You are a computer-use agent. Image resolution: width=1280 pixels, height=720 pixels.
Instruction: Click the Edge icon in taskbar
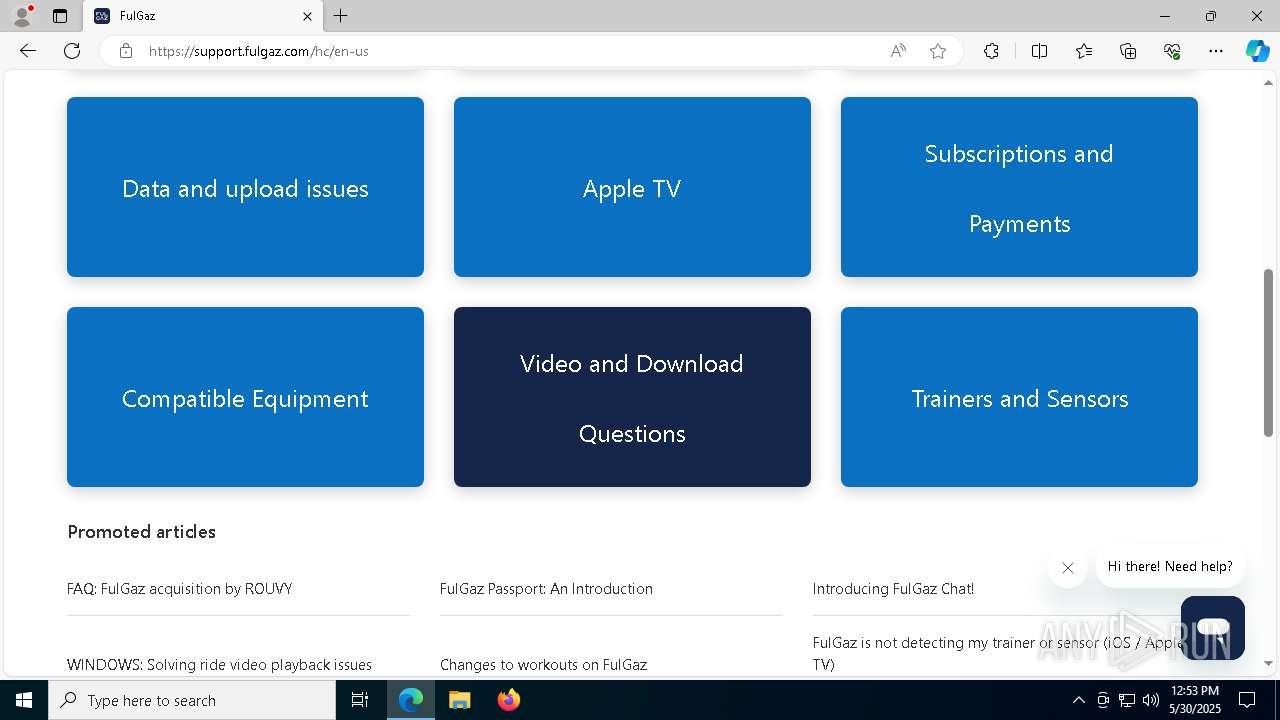411,700
